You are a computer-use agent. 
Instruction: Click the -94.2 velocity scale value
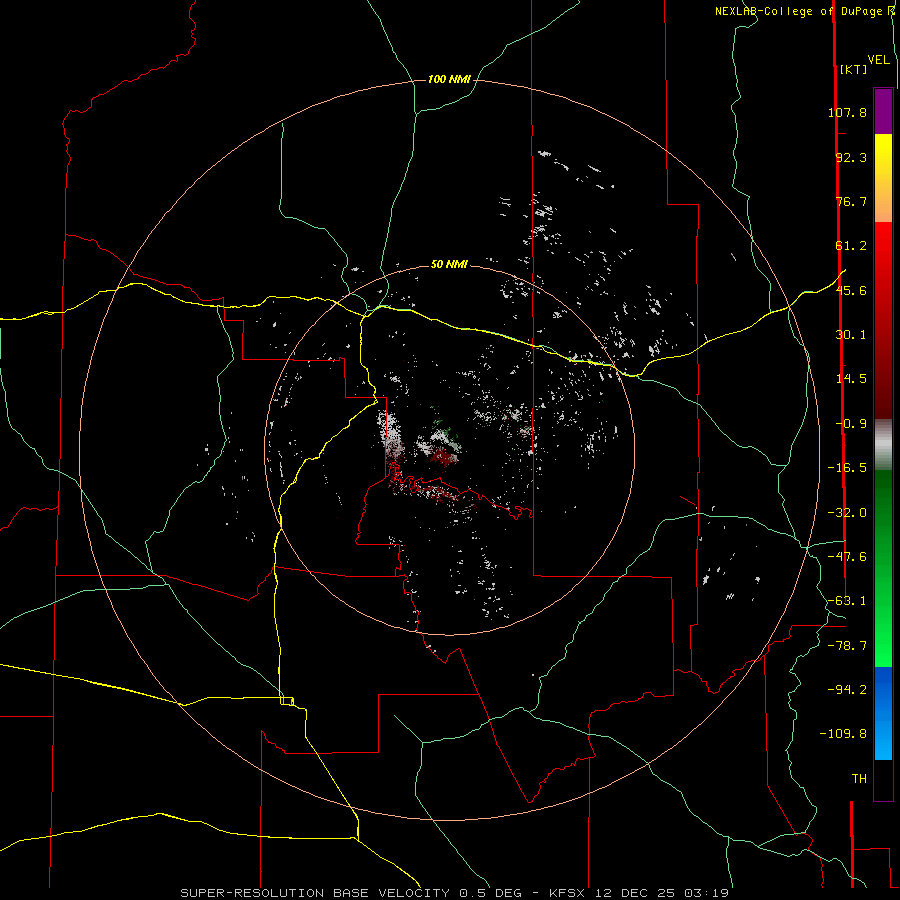coord(847,690)
